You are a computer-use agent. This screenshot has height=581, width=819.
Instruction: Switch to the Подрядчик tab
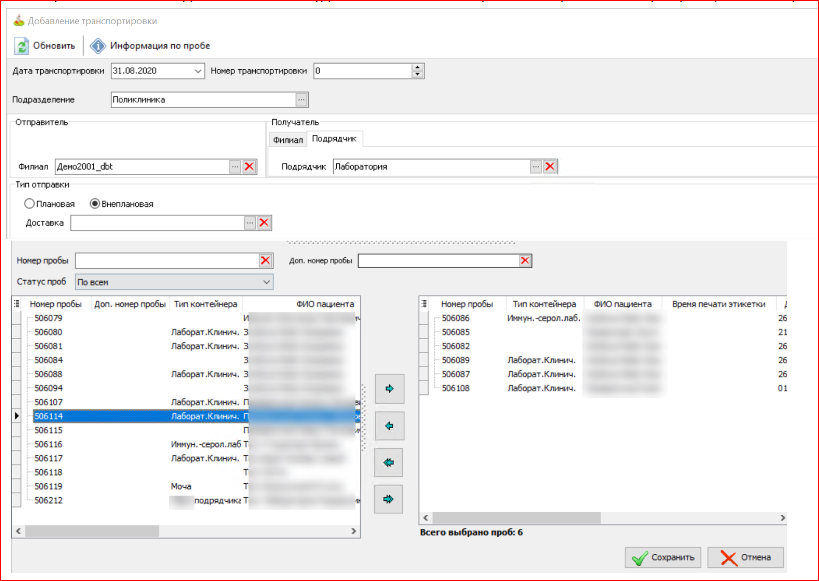click(335, 139)
